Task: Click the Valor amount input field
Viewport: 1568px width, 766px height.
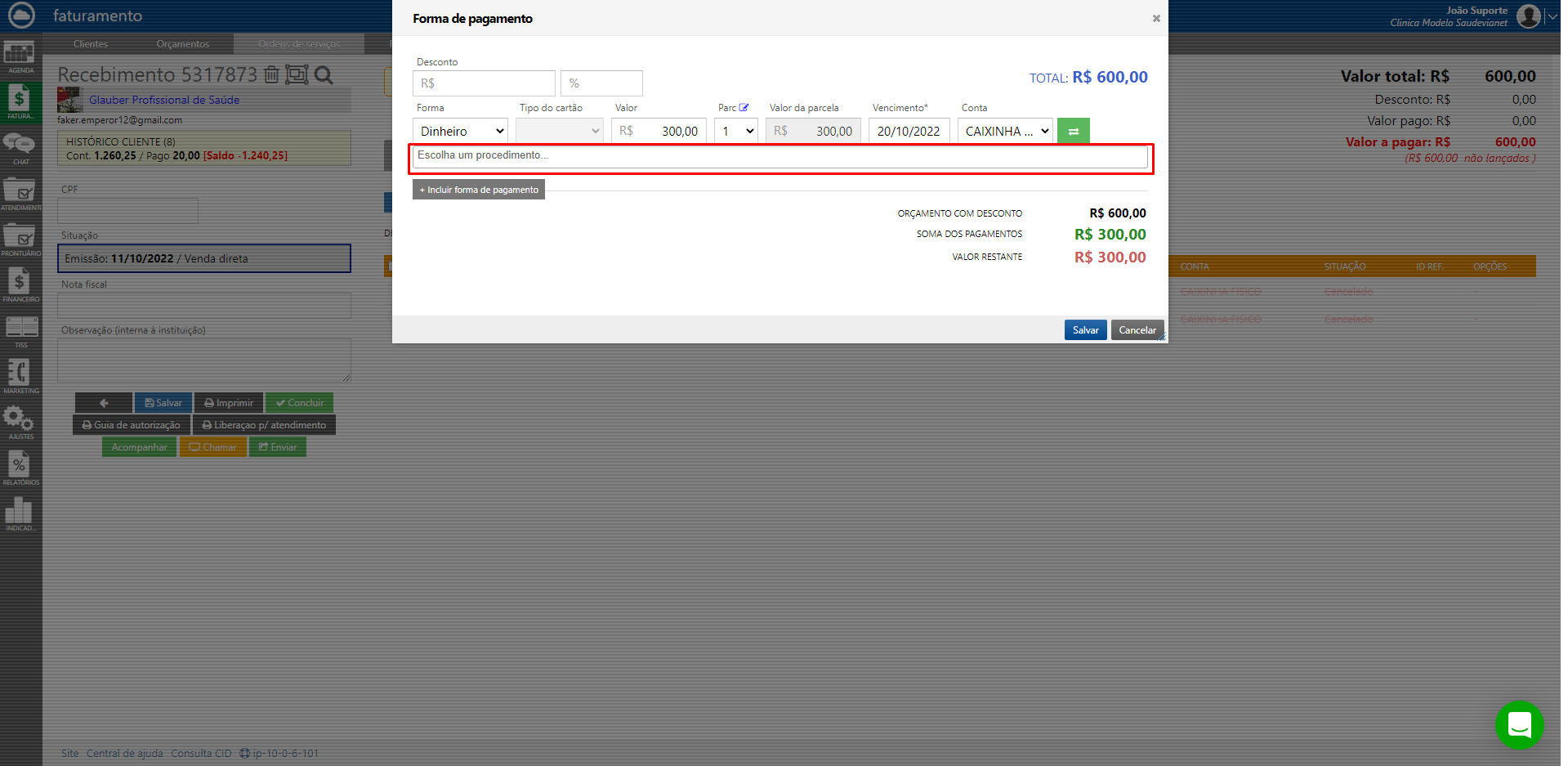Action: 659,131
